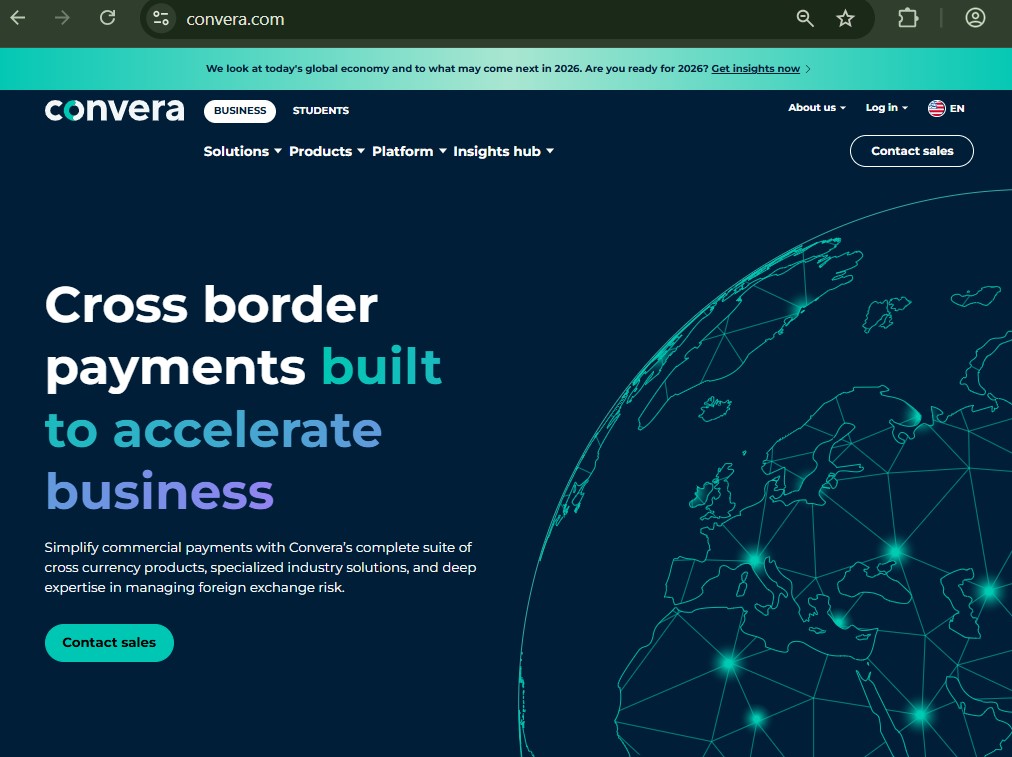Click the zoom magnifier icon in the toolbar
This screenshot has height=757, width=1012.
pyautogui.click(x=804, y=18)
